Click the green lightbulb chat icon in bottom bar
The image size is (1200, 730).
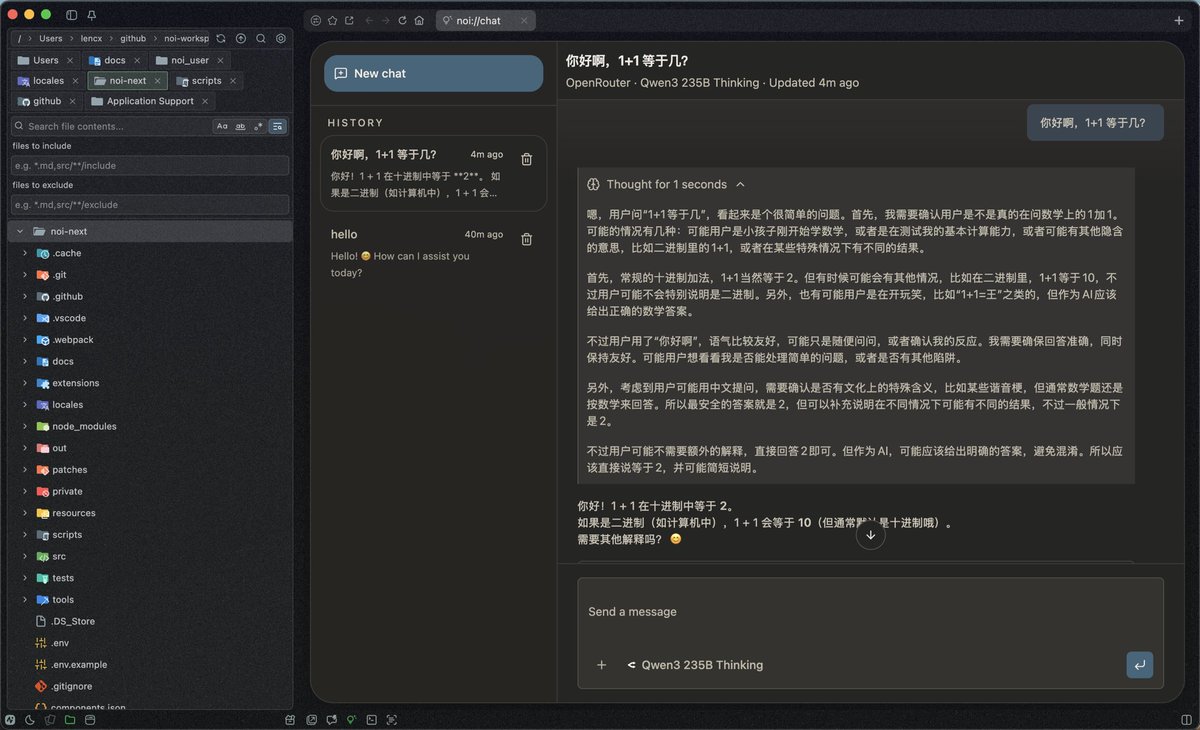tap(351, 720)
